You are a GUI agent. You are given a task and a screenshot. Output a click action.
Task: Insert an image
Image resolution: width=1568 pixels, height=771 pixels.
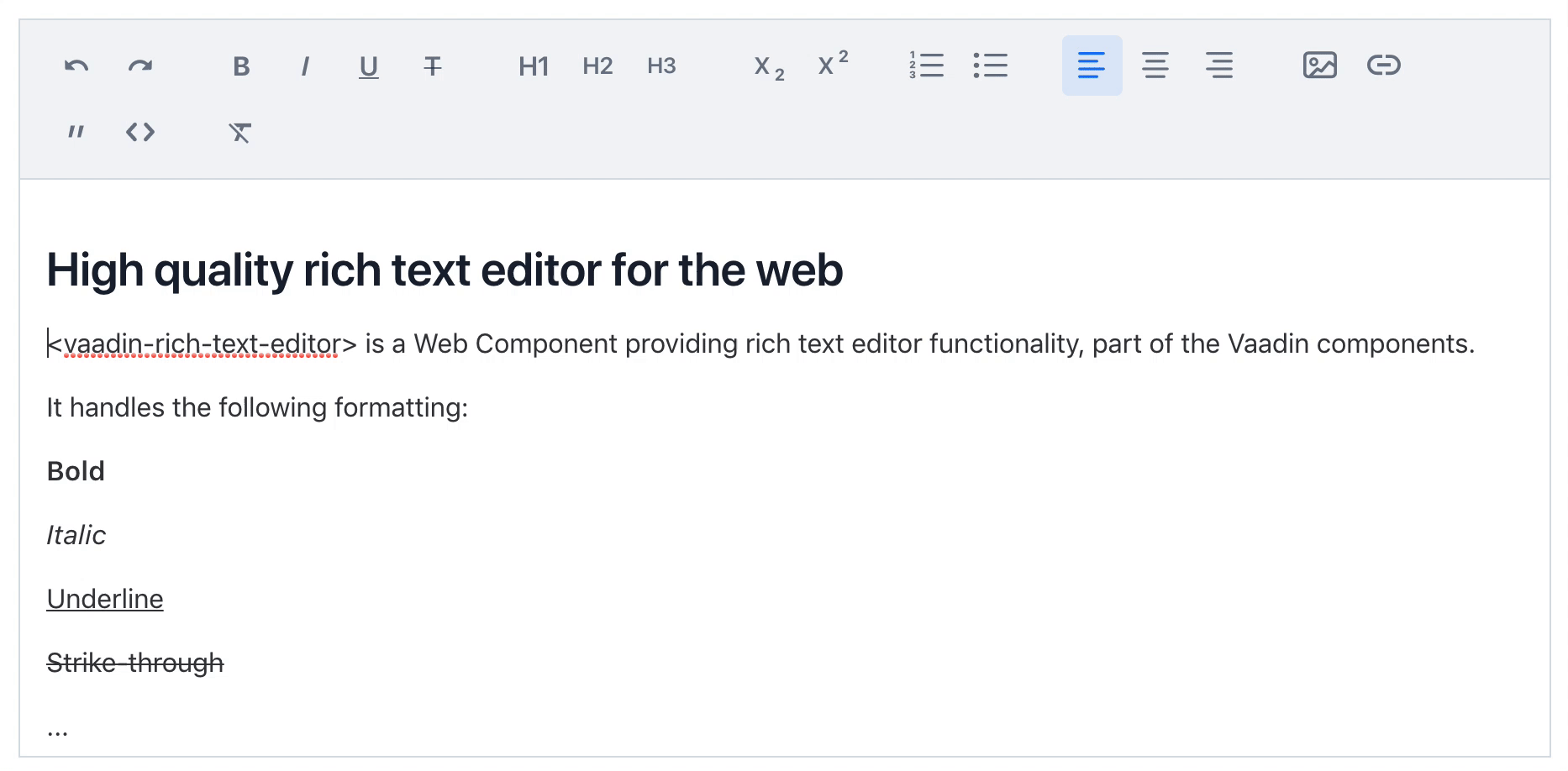[1320, 66]
